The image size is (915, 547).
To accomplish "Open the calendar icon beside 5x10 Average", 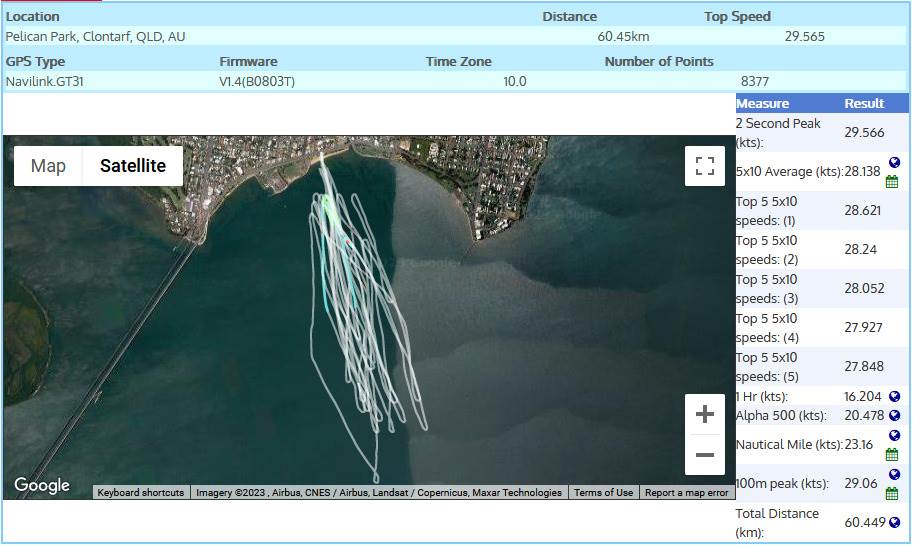I will click(891, 181).
